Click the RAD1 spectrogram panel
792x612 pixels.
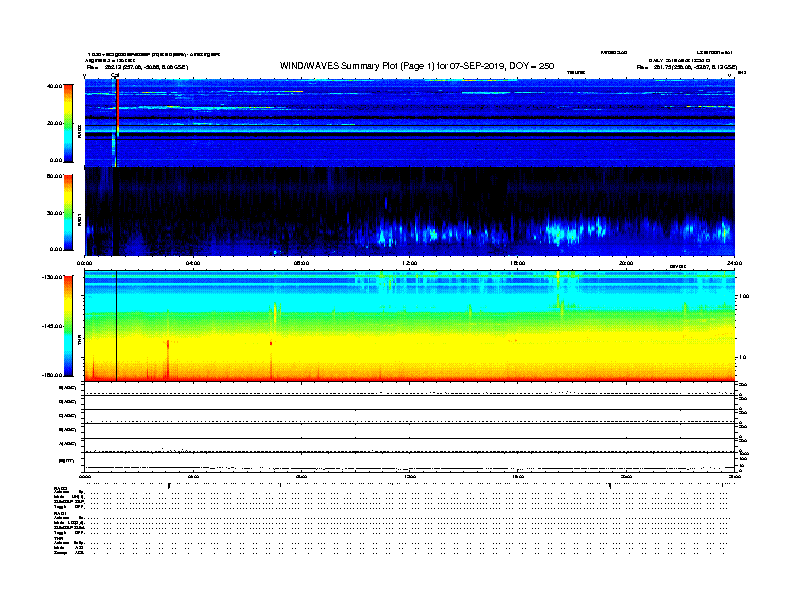(x=410, y=212)
